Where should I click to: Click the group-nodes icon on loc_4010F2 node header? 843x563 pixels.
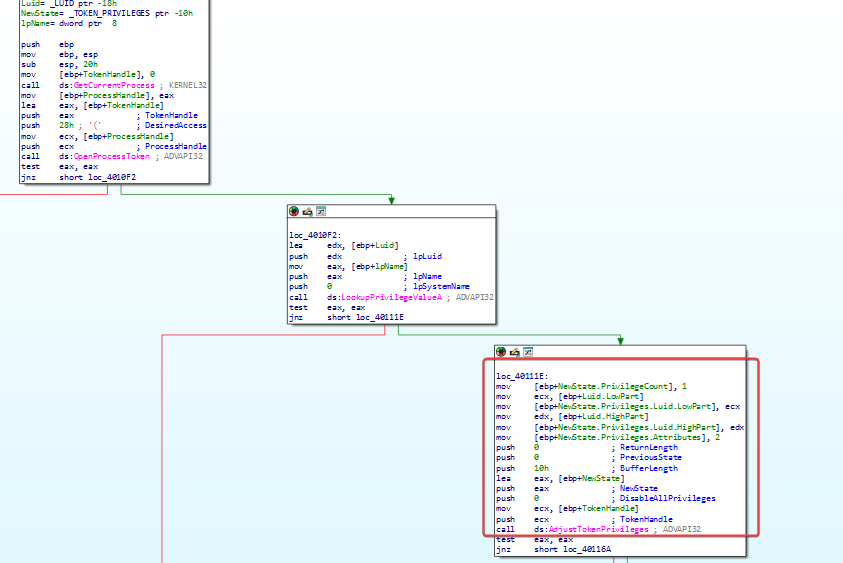(321, 211)
